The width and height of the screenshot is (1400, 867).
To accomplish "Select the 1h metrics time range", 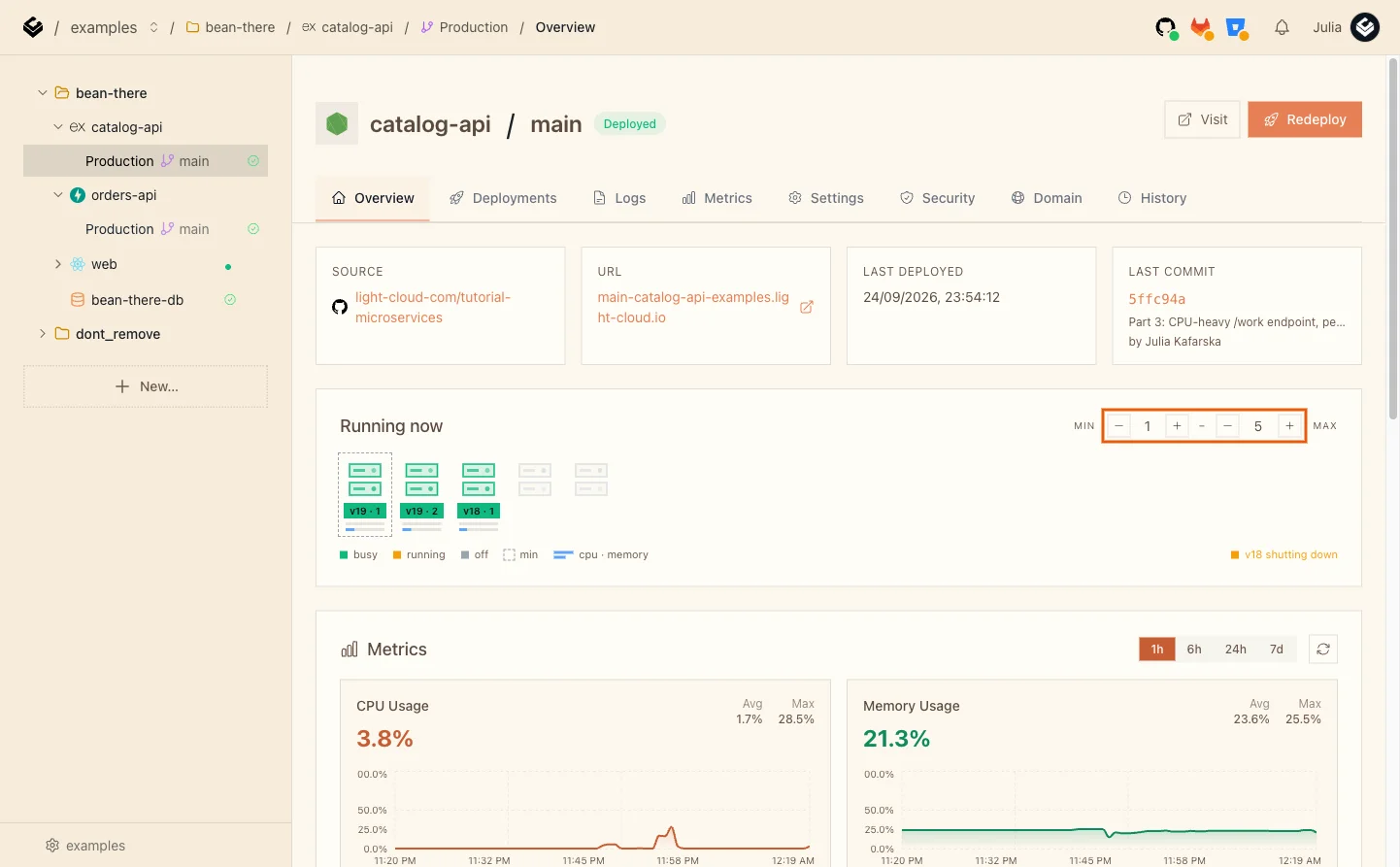I will (x=1157, y=650).
